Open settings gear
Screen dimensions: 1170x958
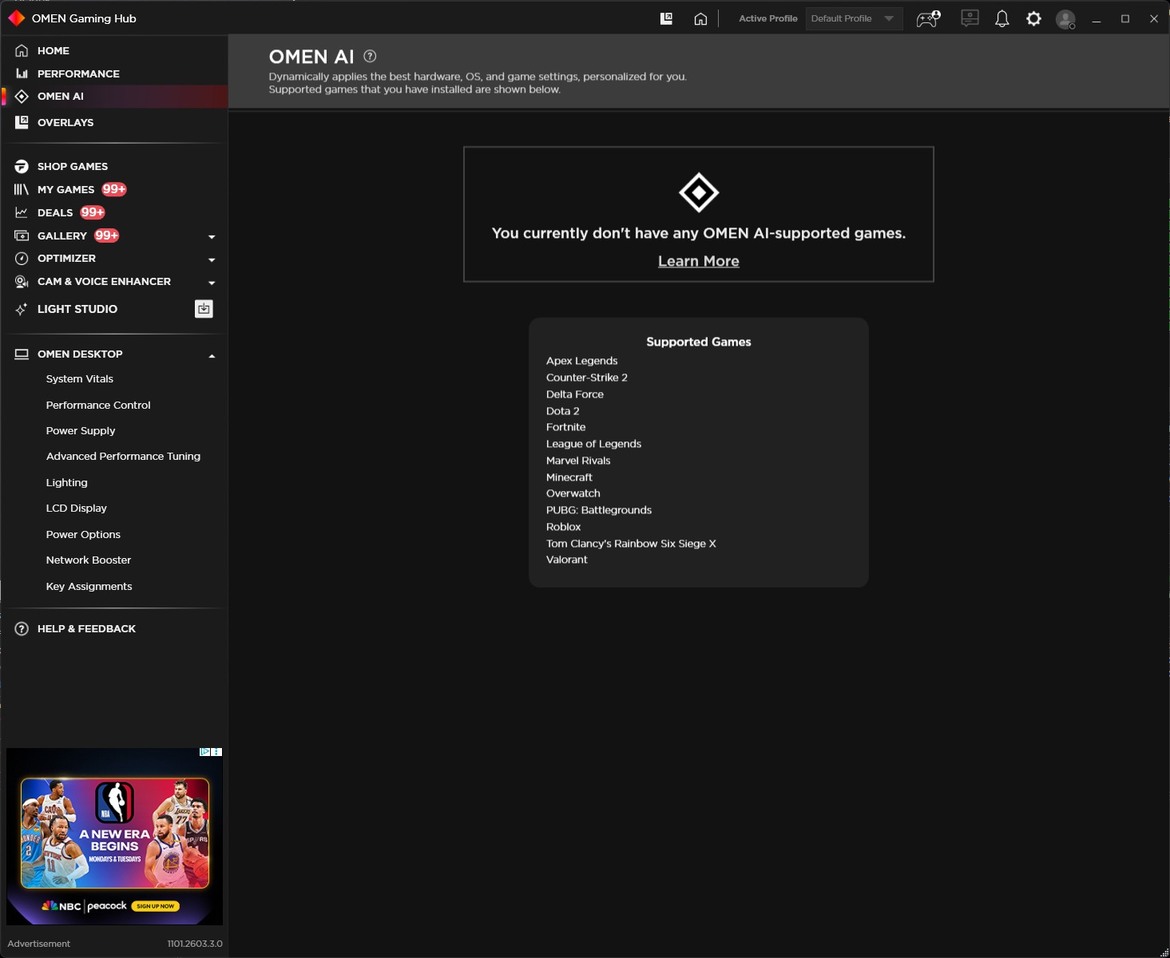pos(1033,19)
